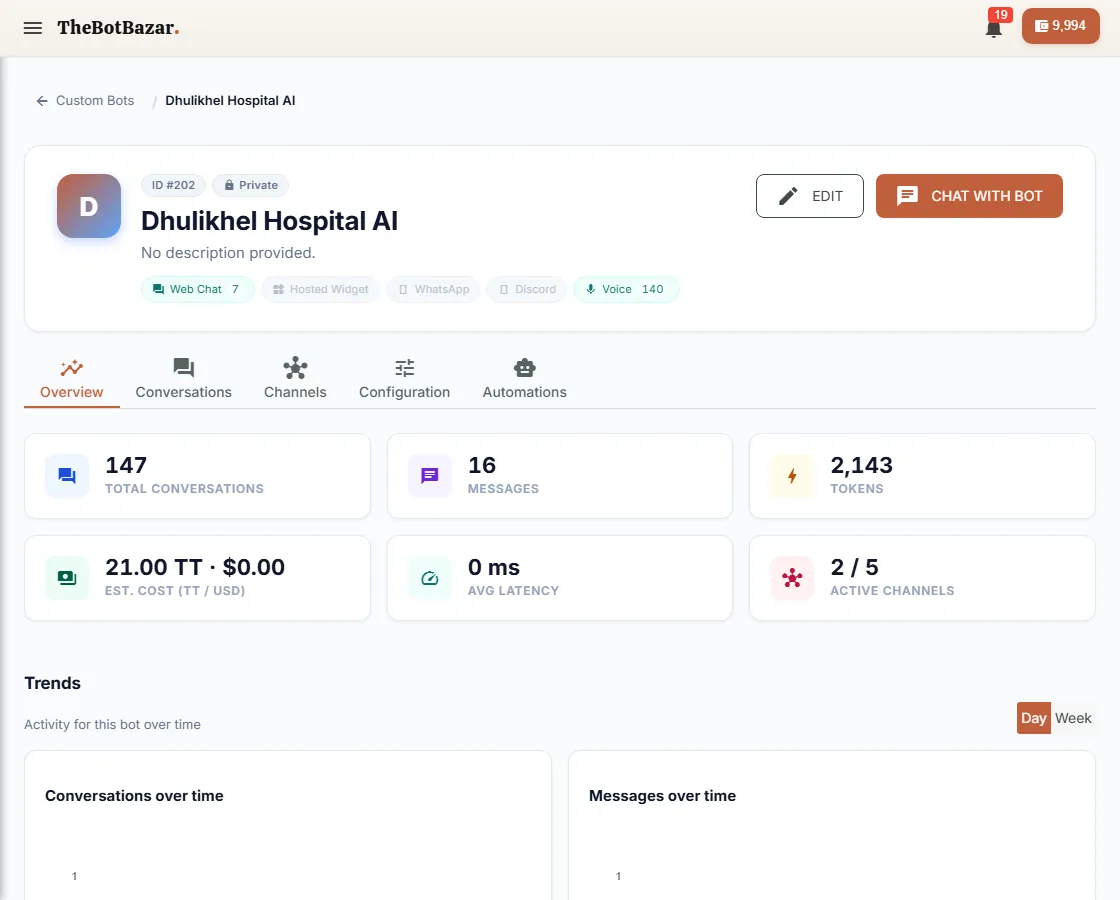Click the 147 total conversations value
Image resolution: width=1120 pixels, height=900 pixels.
[126, 465]
